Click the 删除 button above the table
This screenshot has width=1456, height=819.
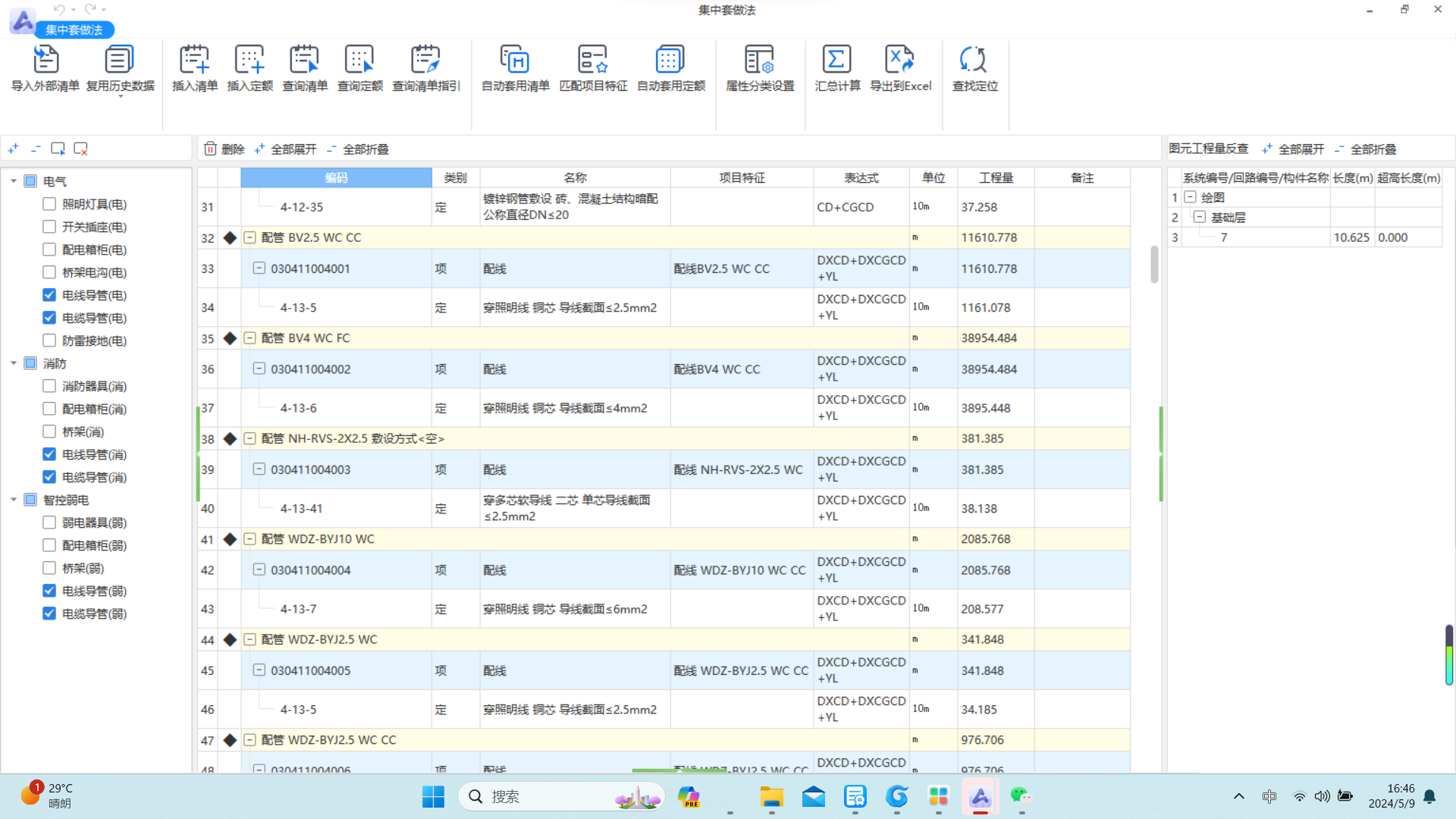pyautogui.click(x=224, y=149)
